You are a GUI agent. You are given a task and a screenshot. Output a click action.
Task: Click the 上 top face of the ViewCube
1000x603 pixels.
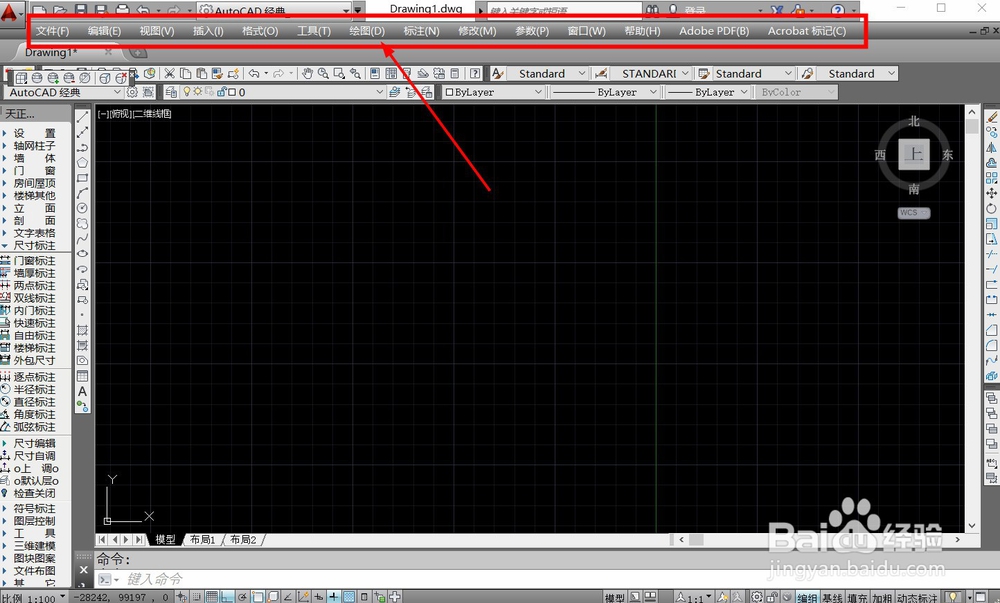(x=915, y=155)
